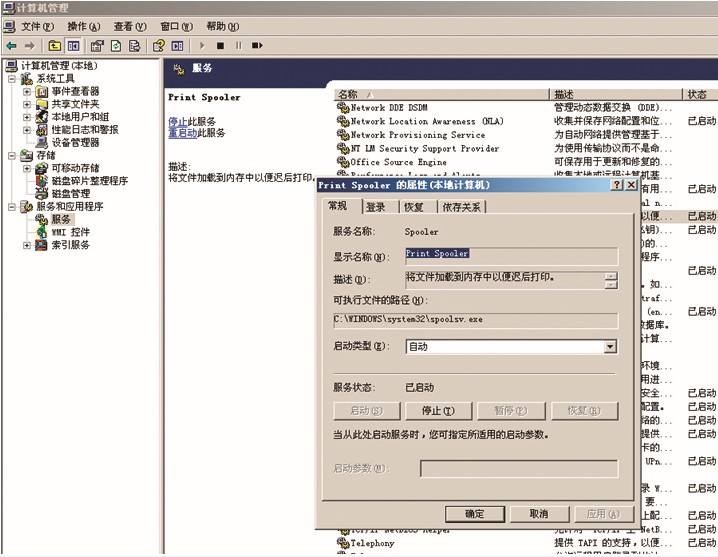This screenshot has height=557, width=718.
Task: Collapse the 存储 tree node
Action: coord(12,156)
